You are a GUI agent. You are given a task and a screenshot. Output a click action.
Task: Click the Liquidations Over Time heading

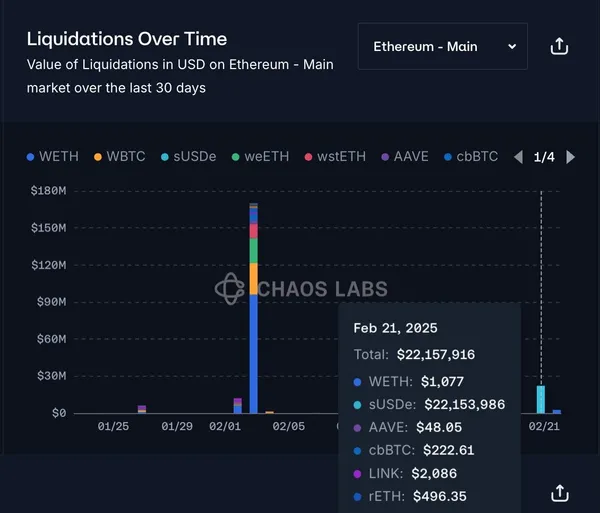click(127, 39)
